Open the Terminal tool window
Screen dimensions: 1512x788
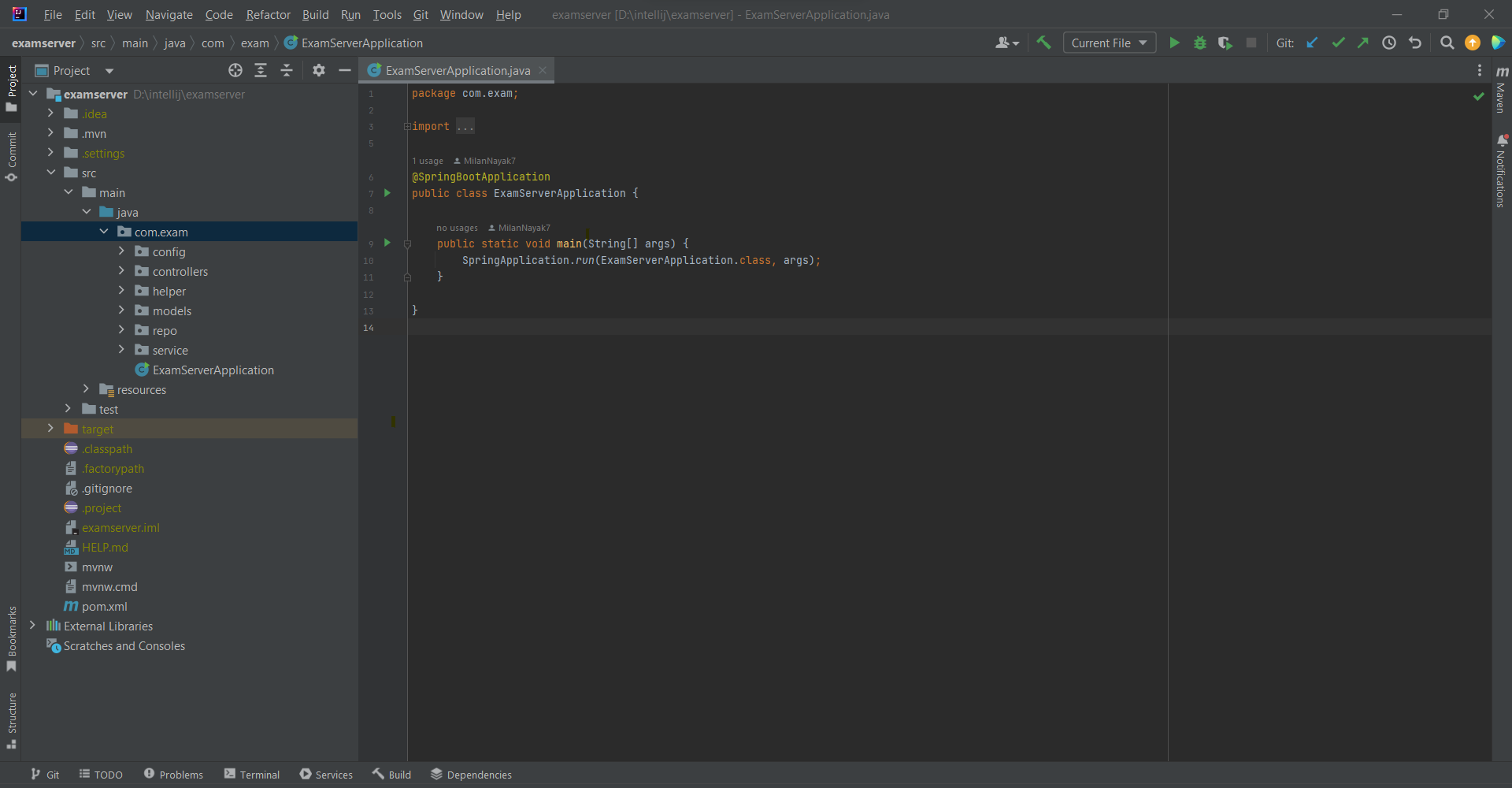click(x=252, y=775)
